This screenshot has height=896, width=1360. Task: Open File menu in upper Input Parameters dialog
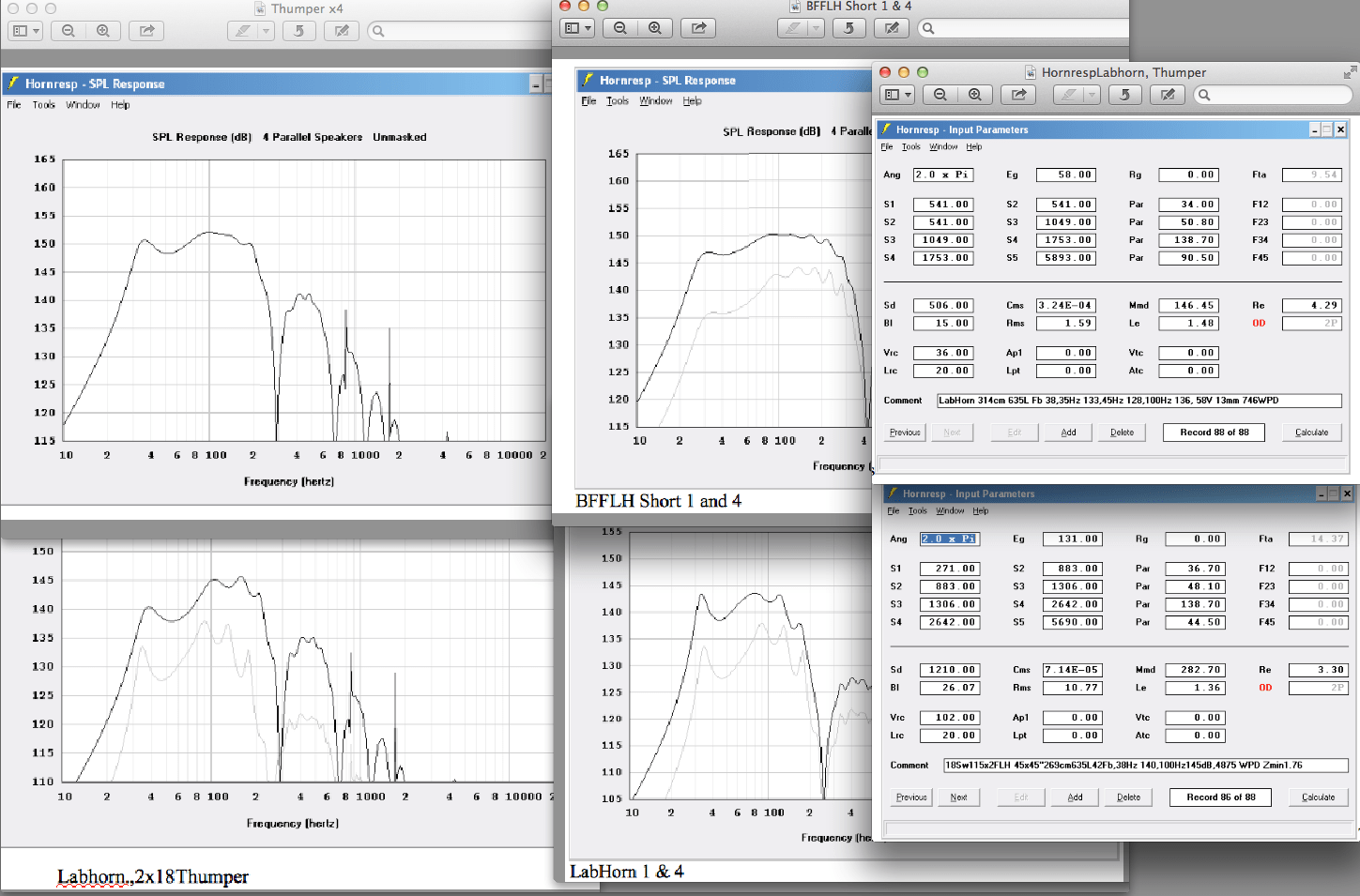887,147
